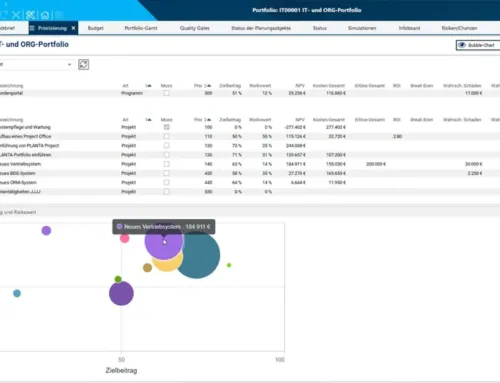Toggle Muss checkbox for the BDE-System row
The height and width of the screenshot is (383, 500).
(x=166, y=173)
